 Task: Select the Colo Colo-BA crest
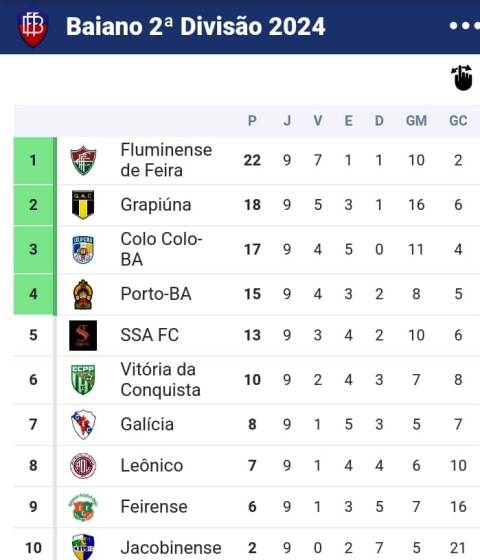tap(83, 249)
